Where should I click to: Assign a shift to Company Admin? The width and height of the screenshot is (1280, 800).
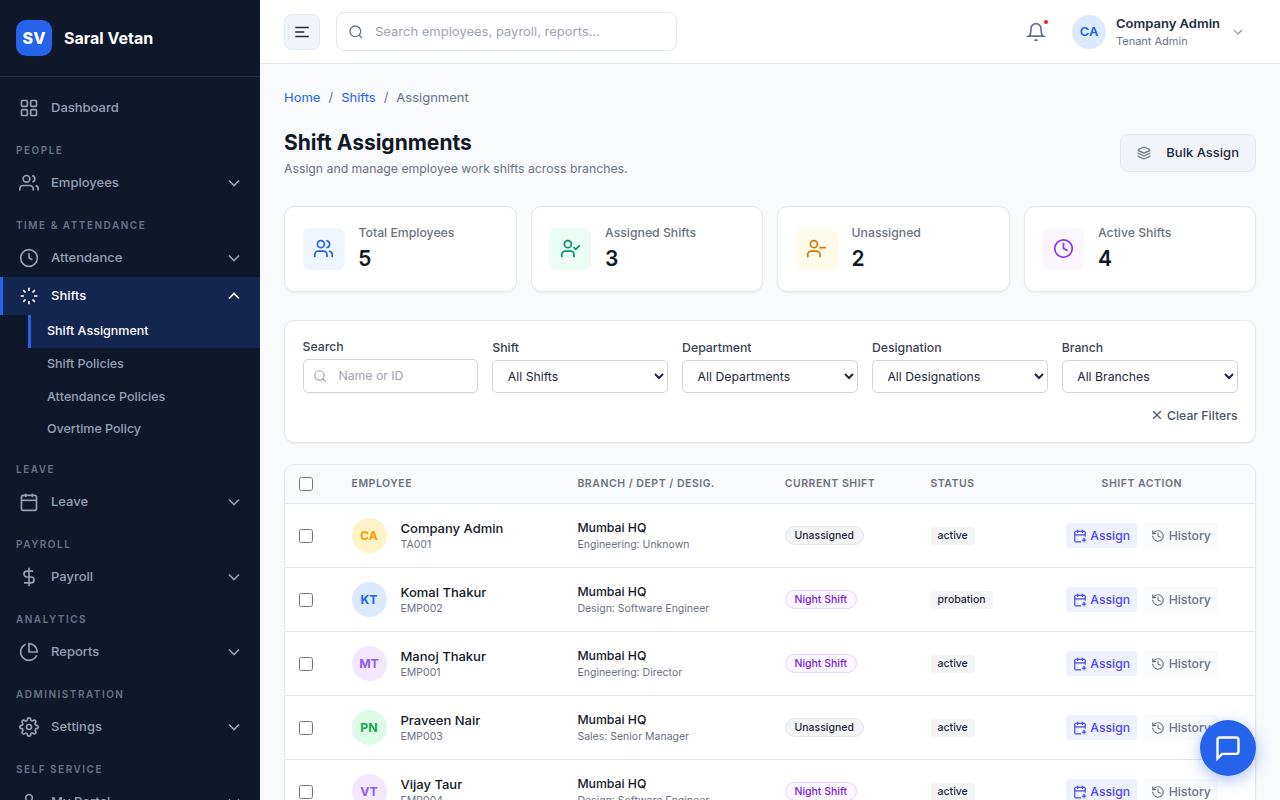point(1101,536)
